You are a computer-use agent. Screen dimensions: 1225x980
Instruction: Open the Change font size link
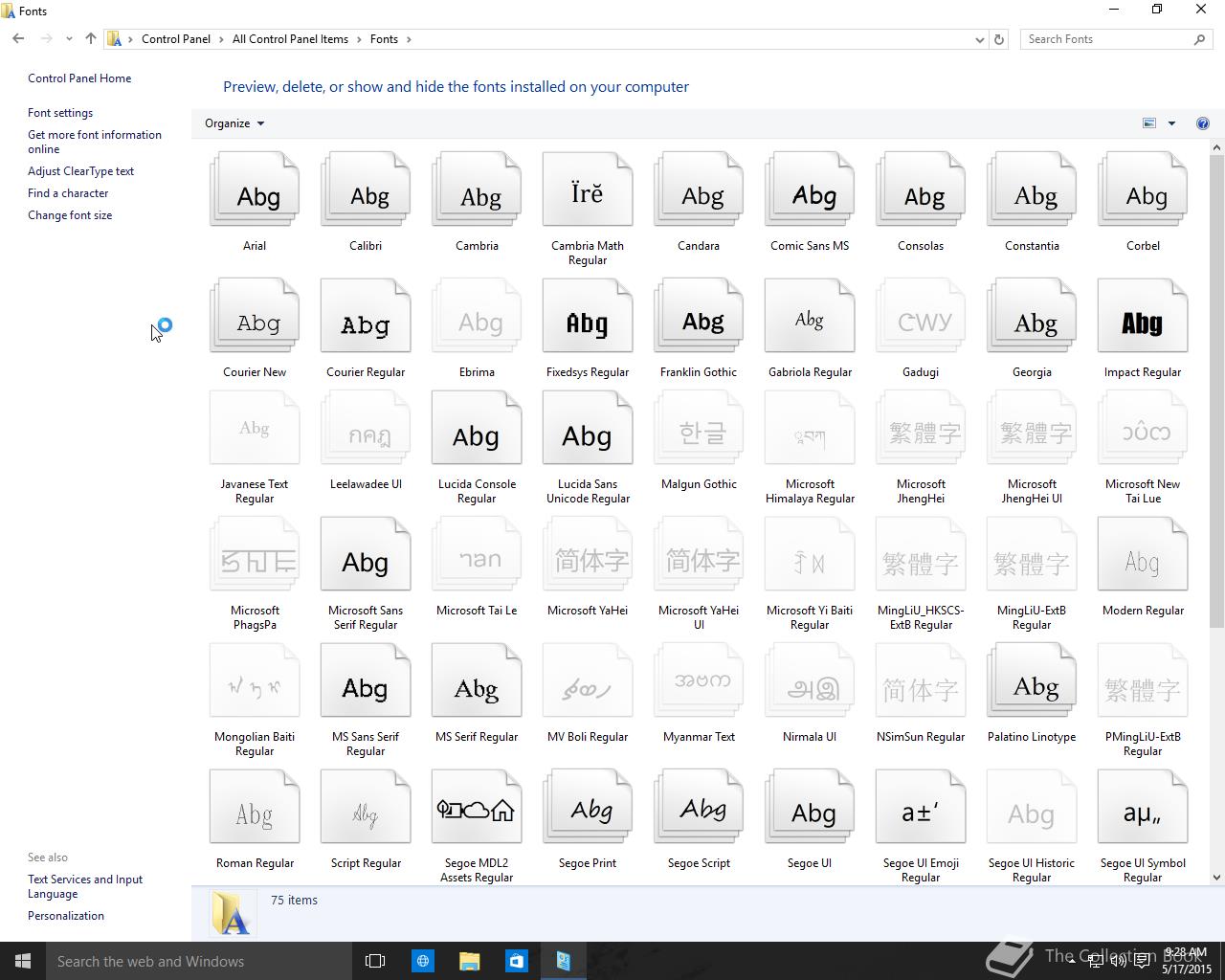(x=70, y=215)
